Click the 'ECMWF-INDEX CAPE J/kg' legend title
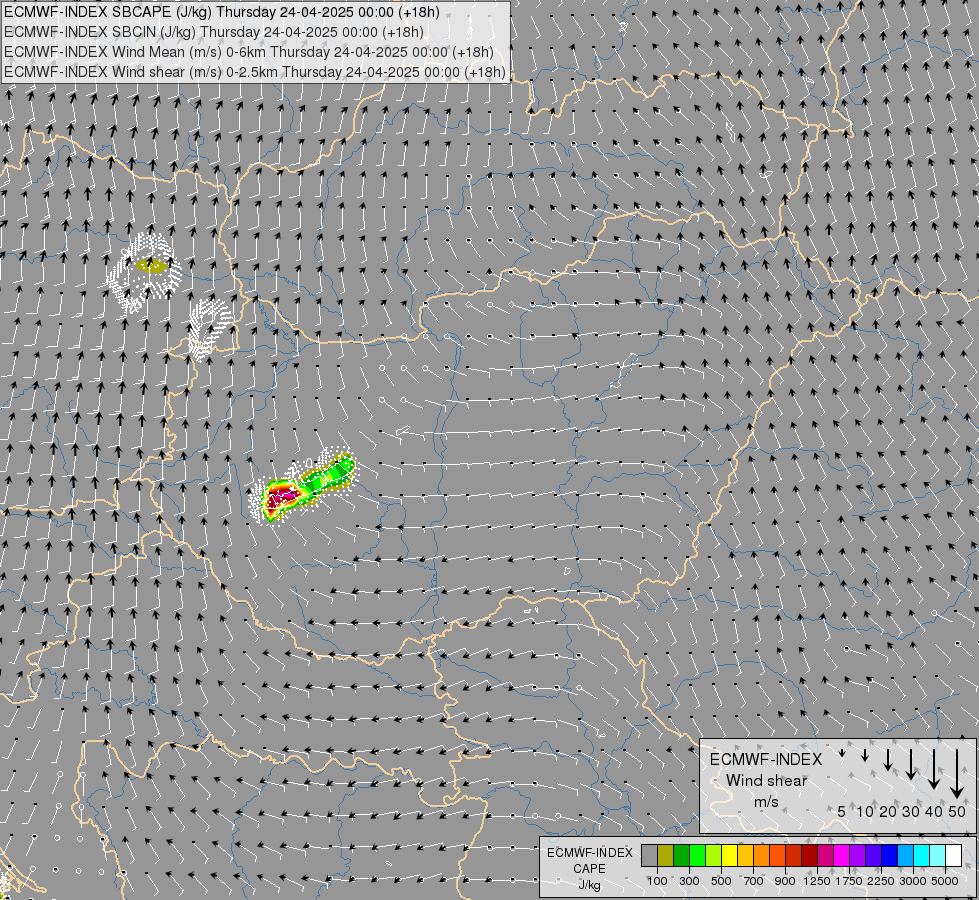The image size is (979, 900). (x=589, y=869)
